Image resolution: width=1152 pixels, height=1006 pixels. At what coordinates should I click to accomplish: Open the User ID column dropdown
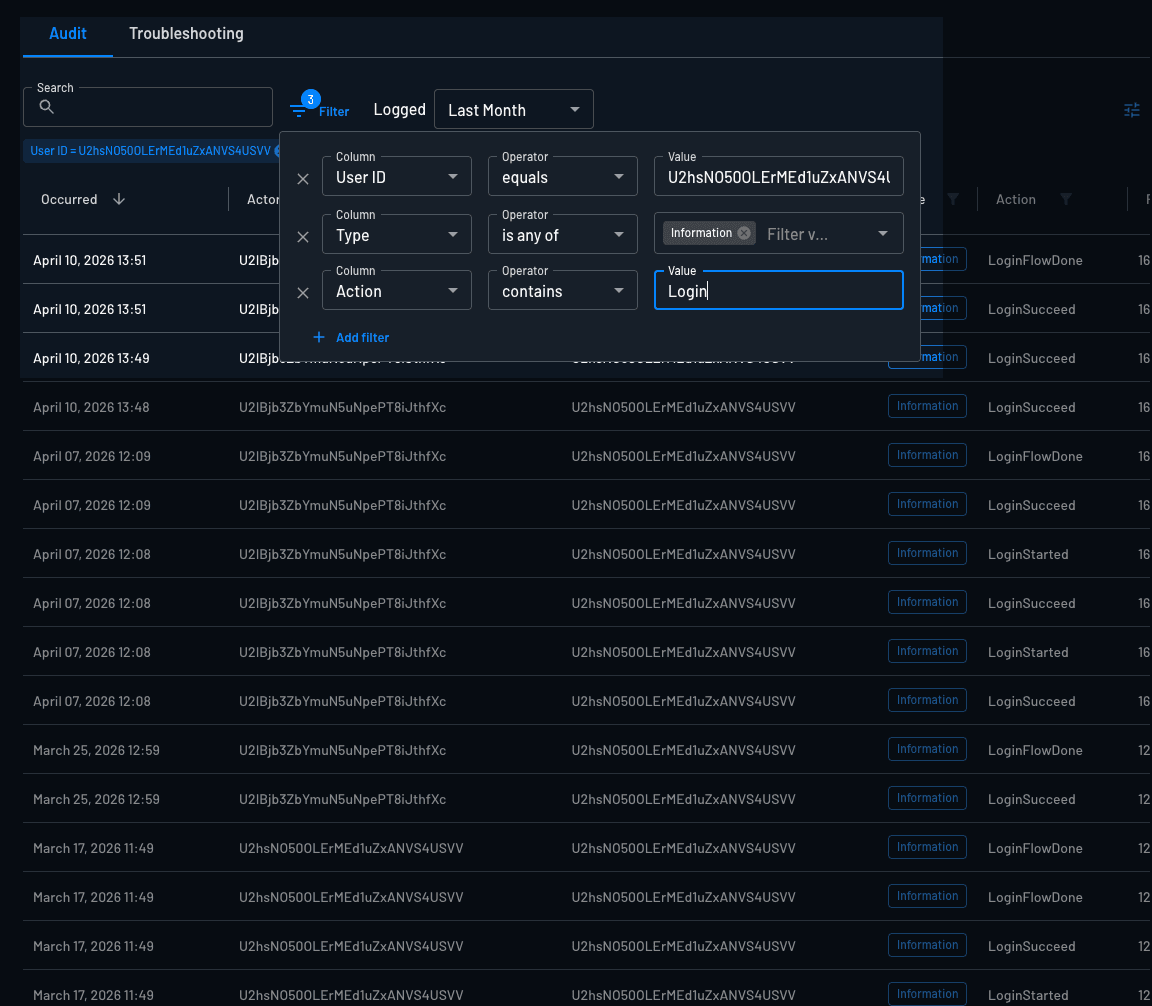(397, 176)
